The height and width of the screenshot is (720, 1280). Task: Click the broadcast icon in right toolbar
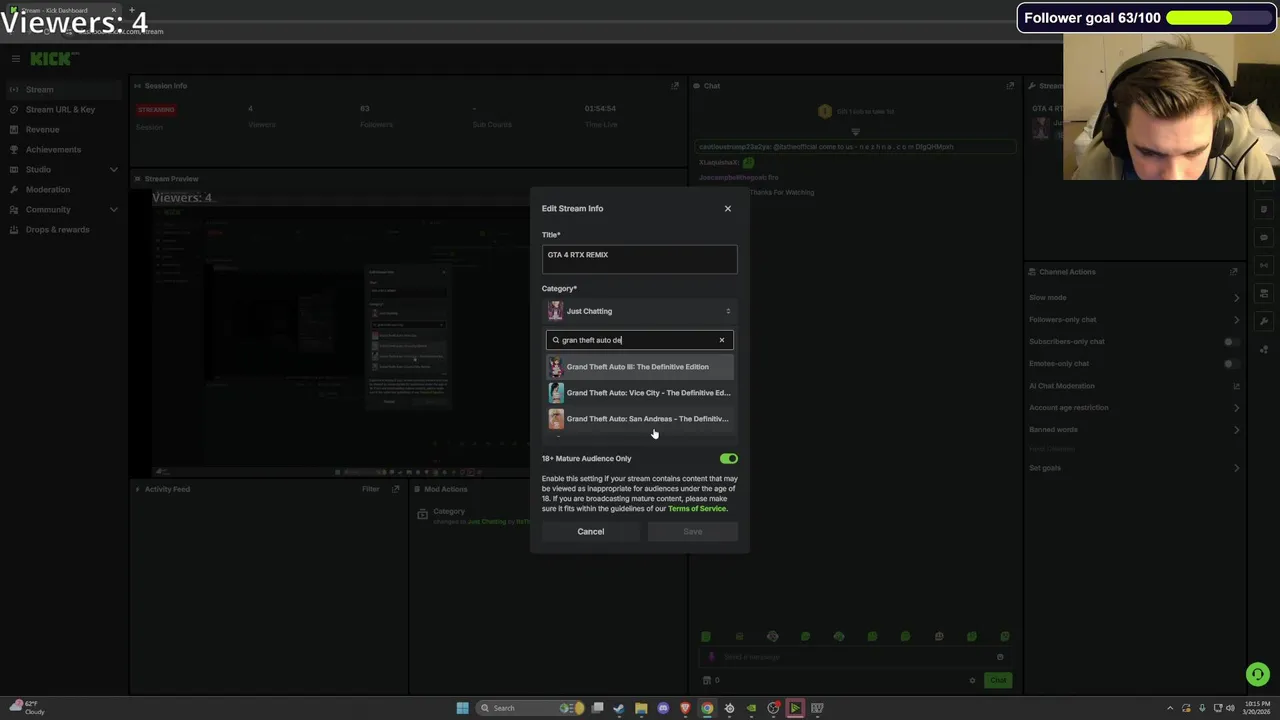(x=1264, y=266)
